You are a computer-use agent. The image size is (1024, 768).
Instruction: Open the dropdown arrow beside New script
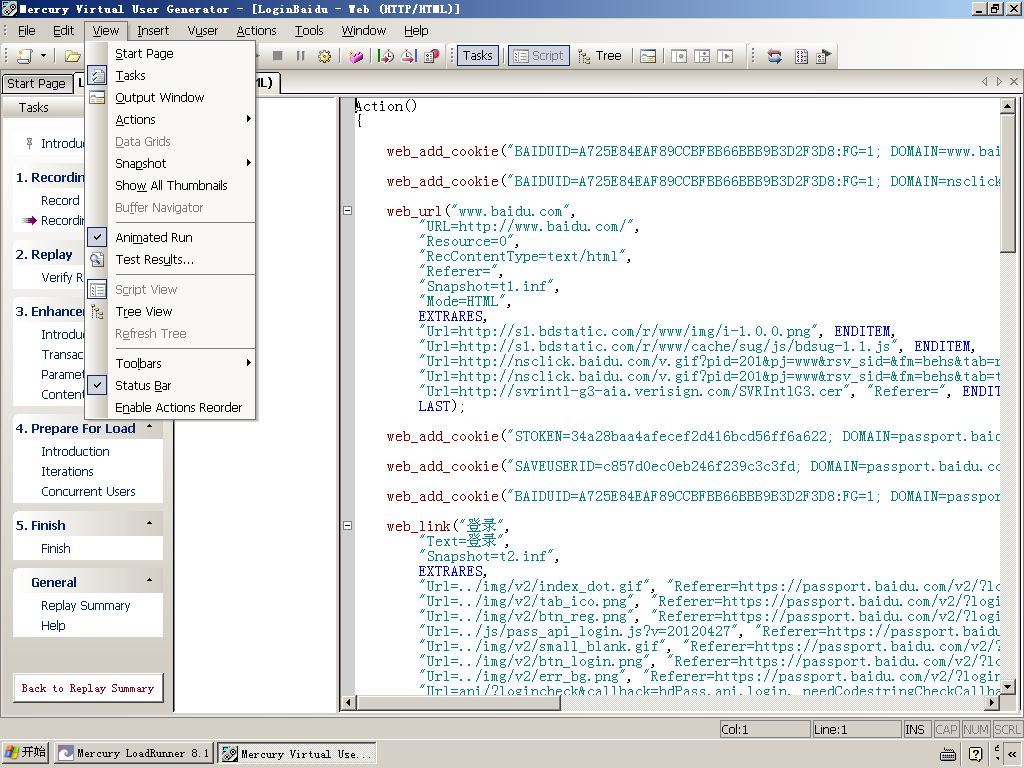click(43, 56)
